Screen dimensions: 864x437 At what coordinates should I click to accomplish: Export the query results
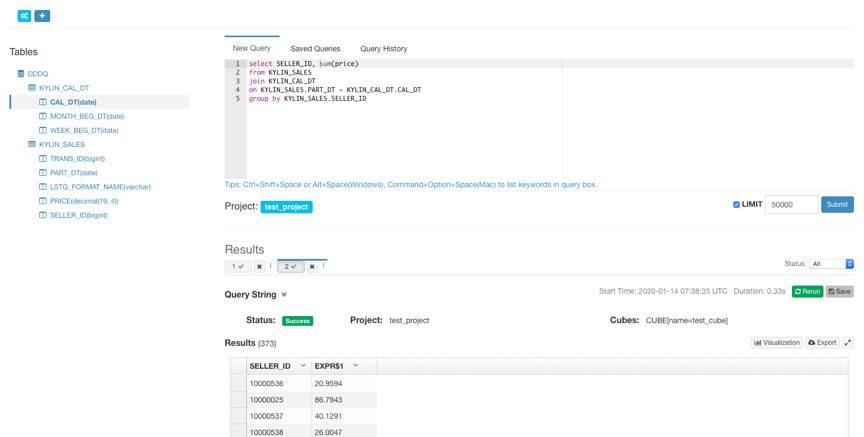(822, 343)
